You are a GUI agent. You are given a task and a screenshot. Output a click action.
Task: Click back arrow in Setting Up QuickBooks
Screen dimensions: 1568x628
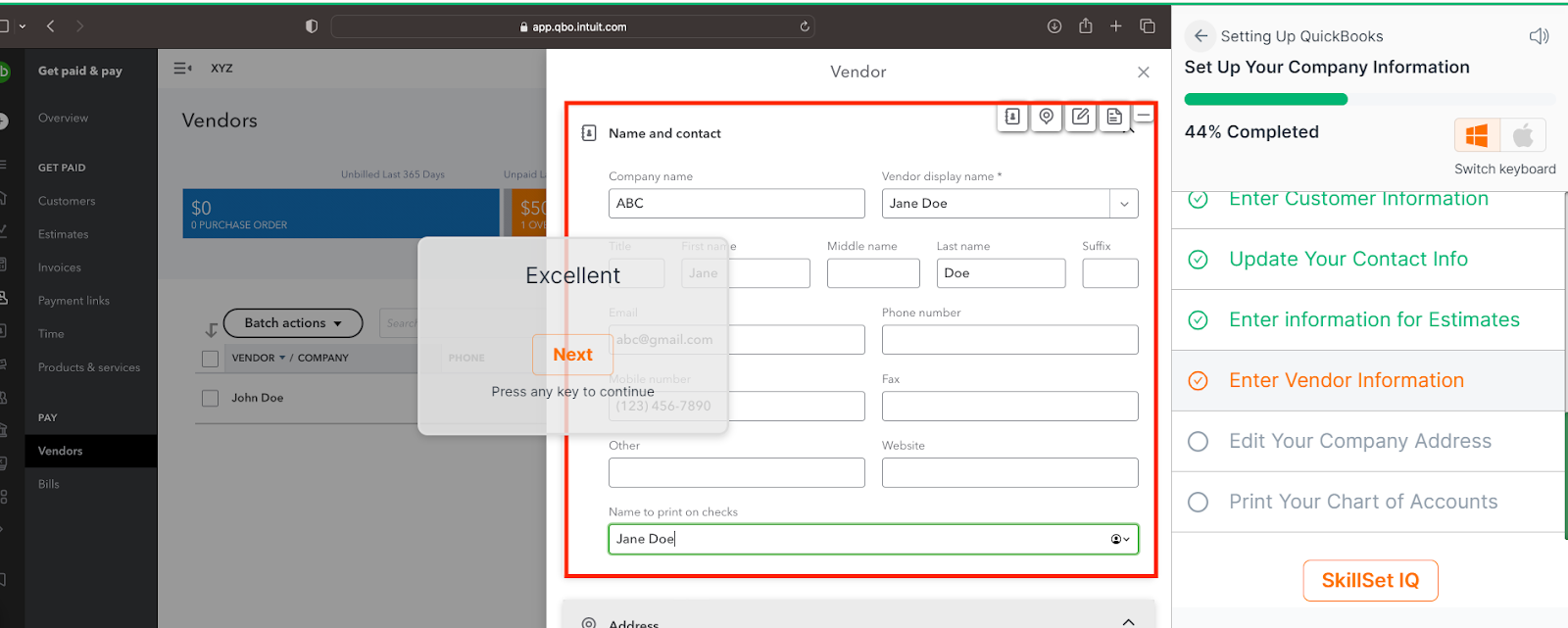pyautogui.click(x=1200, y=36)
